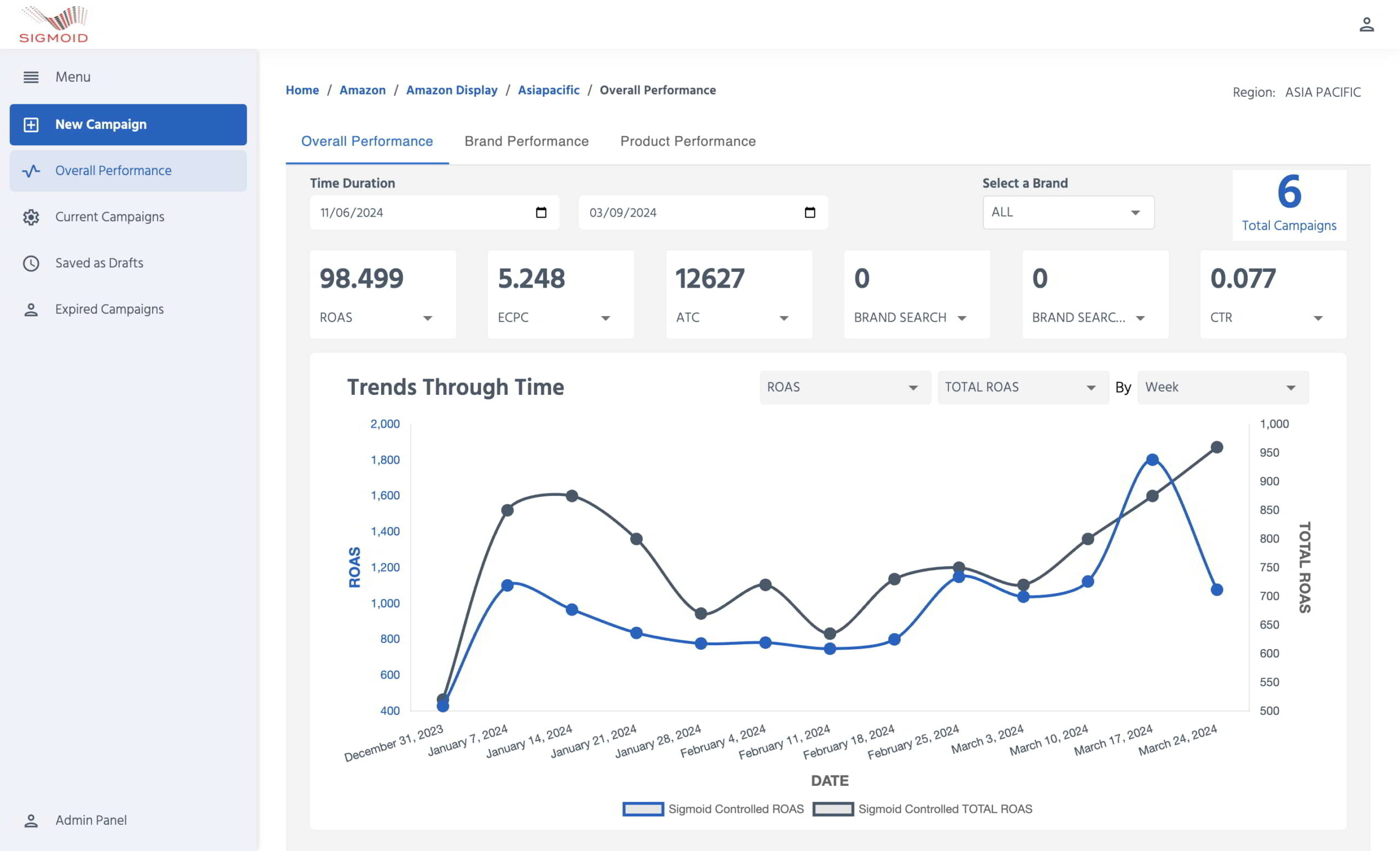Click the March 17, 2024 blue ROAS data point
This screenshot has width=1400, height=851.
[1152, 459]
